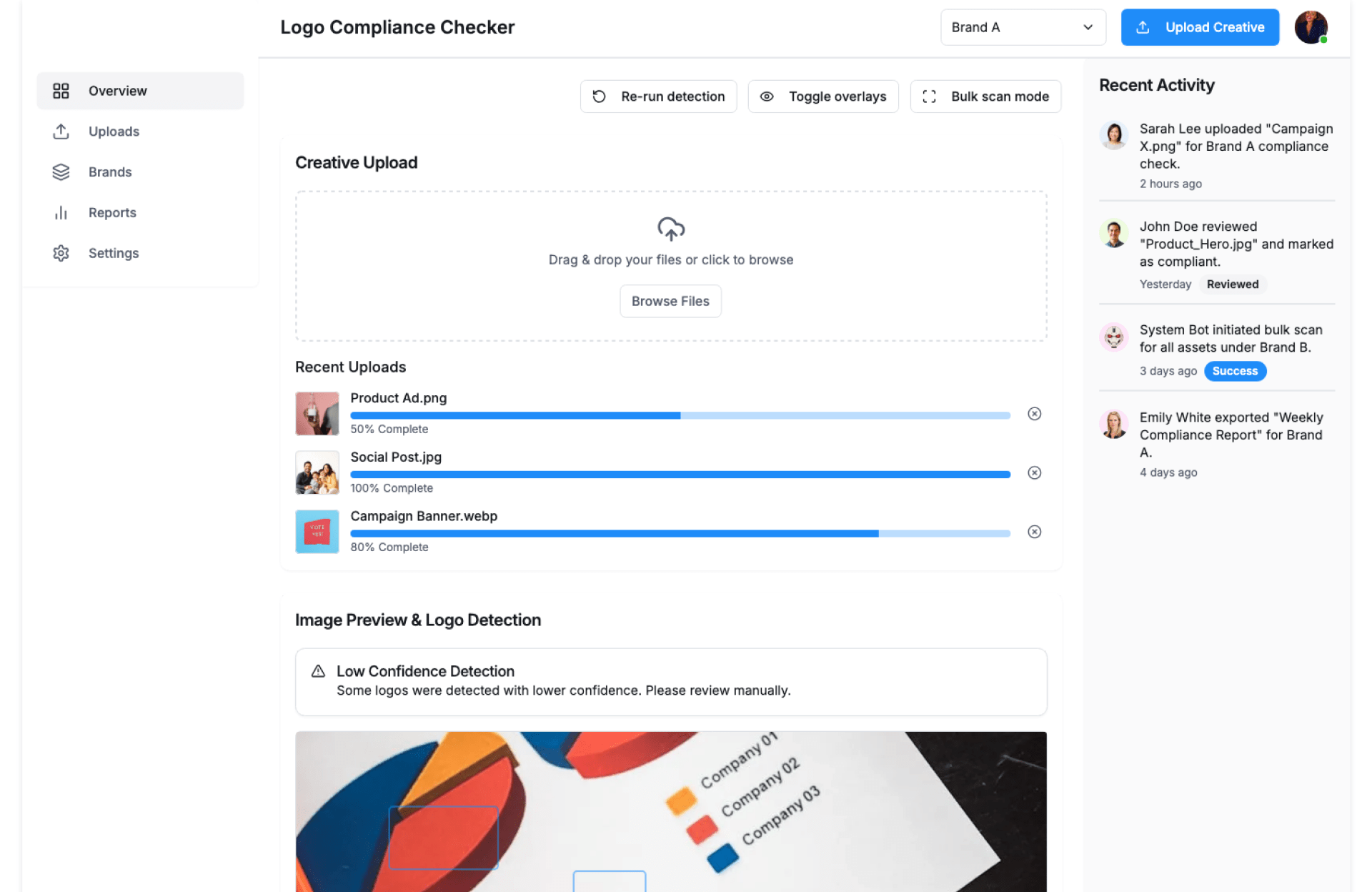The image size is (1372, 892).
Task: Click the Brands layers icon
Action: (61, 172)
